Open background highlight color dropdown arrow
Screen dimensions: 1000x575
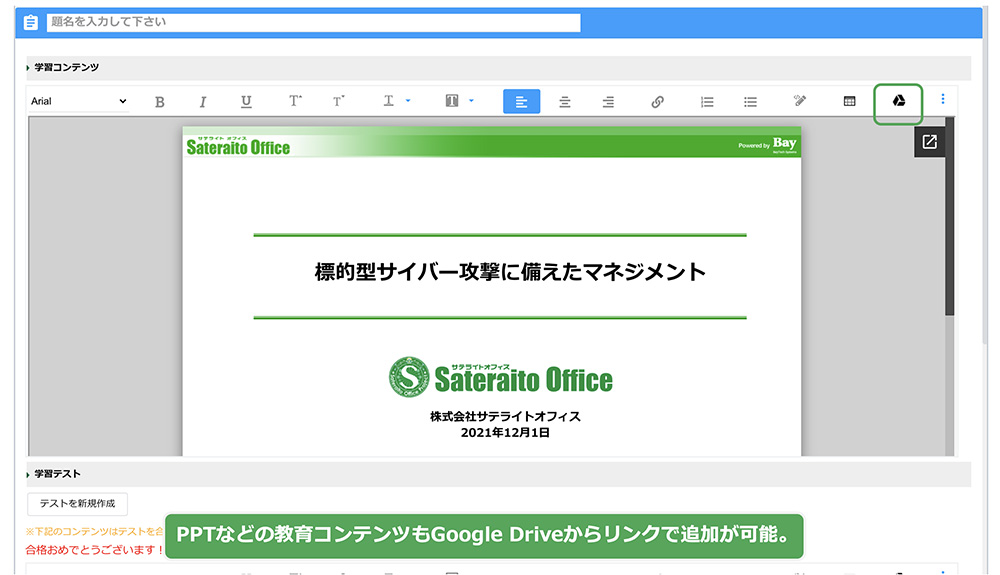(471, 101)
